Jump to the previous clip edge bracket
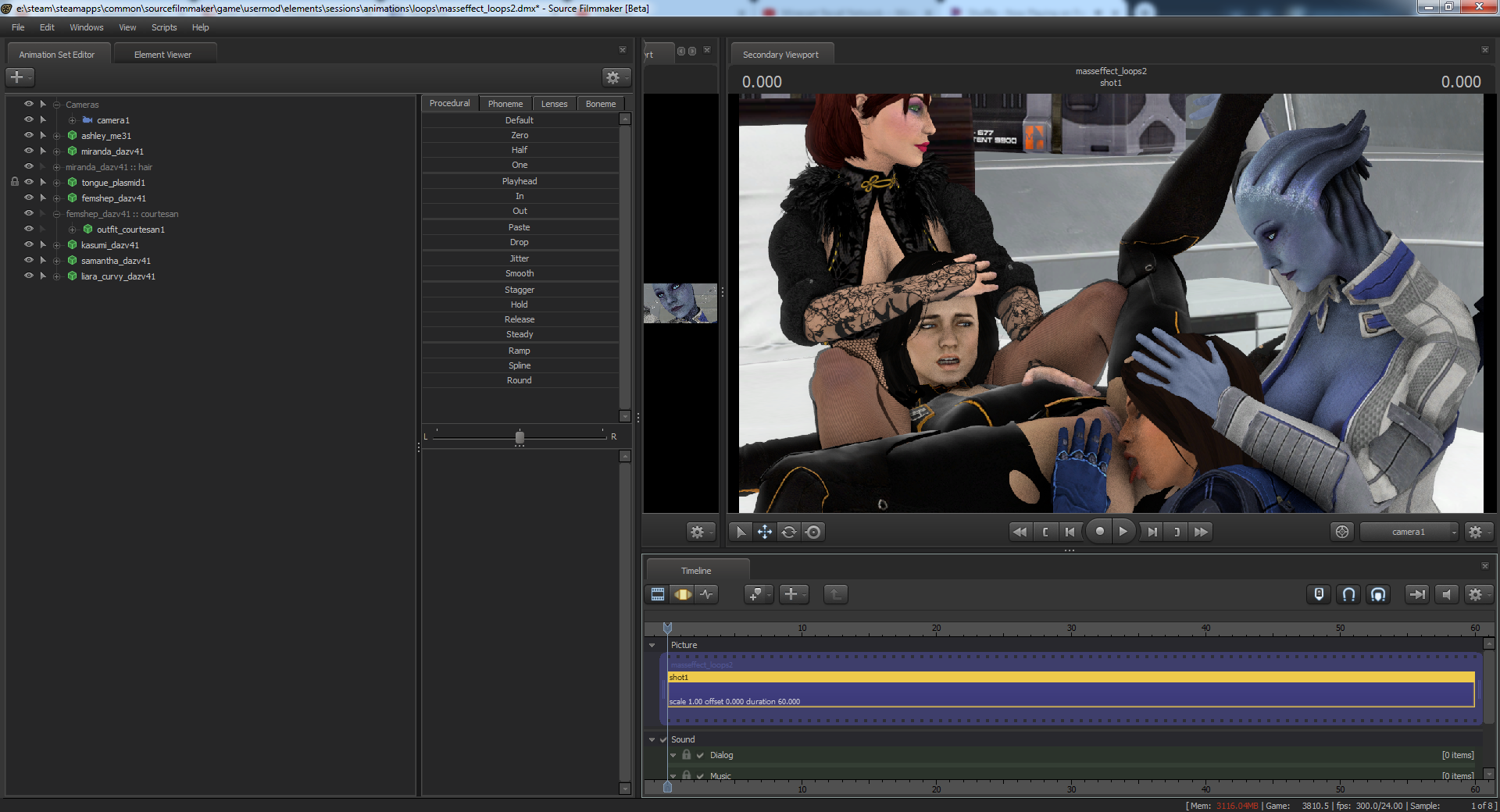Viewport: 1500px width, 812px height. tap(1045, 532)
